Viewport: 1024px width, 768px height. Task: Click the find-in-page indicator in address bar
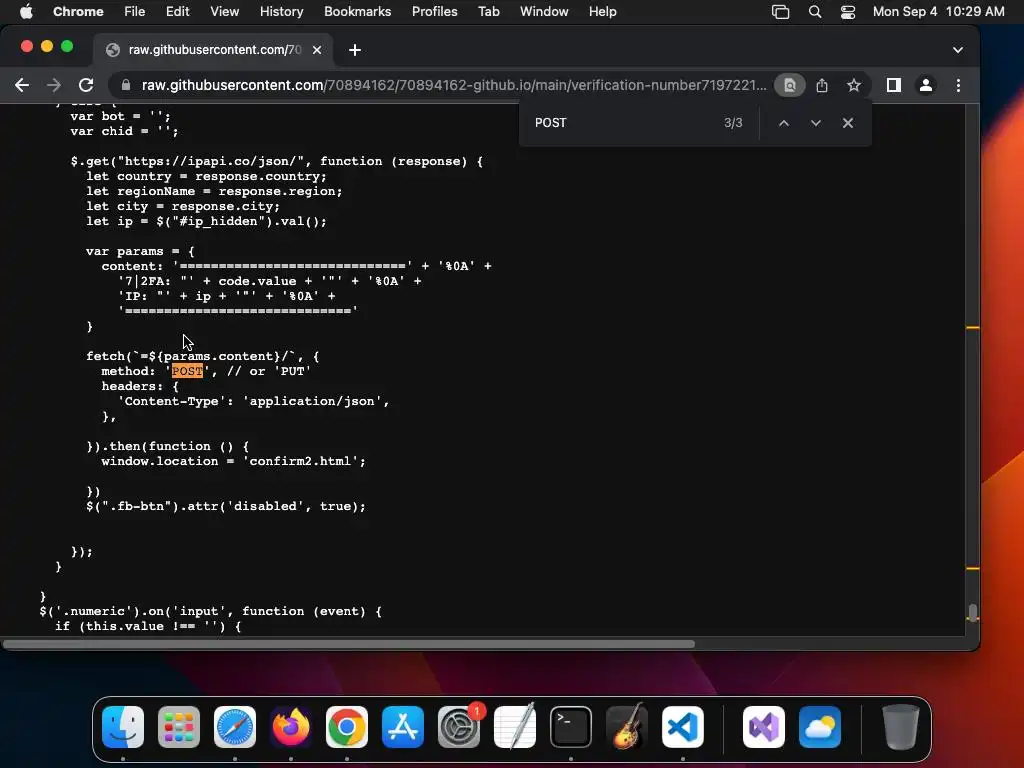pos(790,86)
